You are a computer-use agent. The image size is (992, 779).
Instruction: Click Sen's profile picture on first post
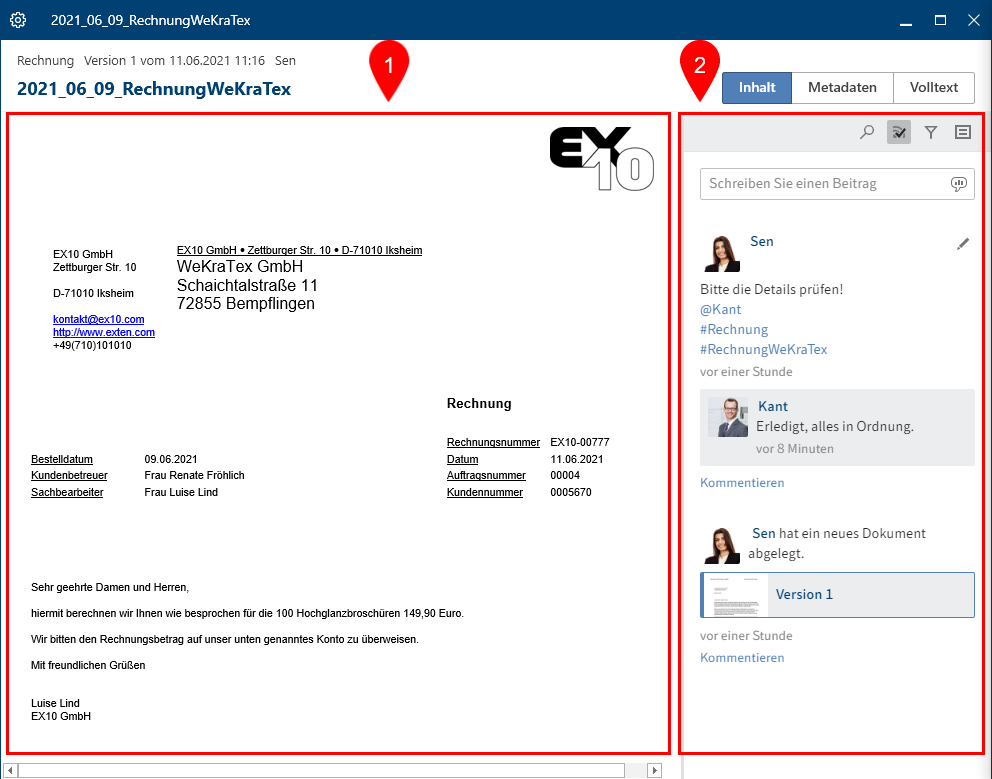721,253
